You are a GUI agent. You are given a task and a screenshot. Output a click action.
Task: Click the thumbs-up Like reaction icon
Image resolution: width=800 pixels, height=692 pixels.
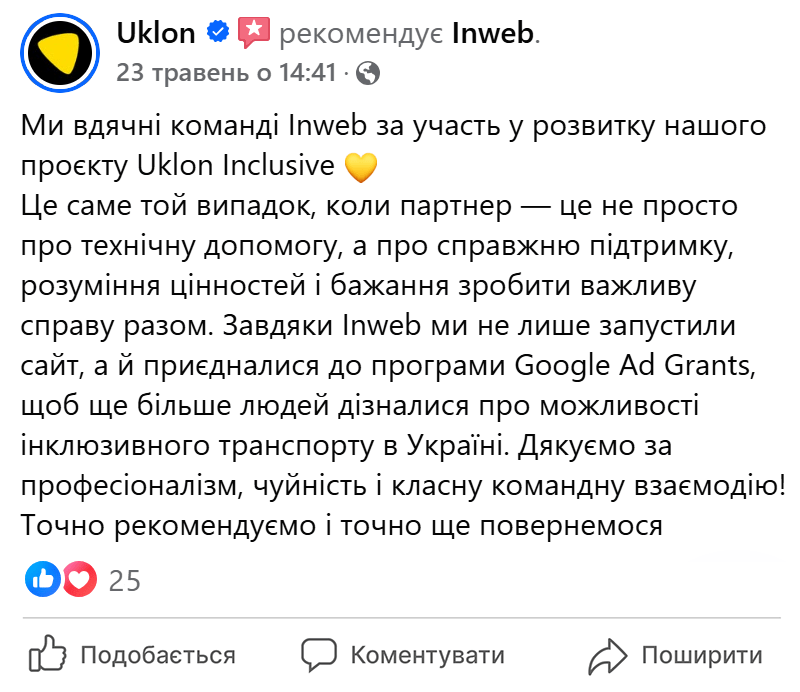pyautogui.click(x=42, y=579)
